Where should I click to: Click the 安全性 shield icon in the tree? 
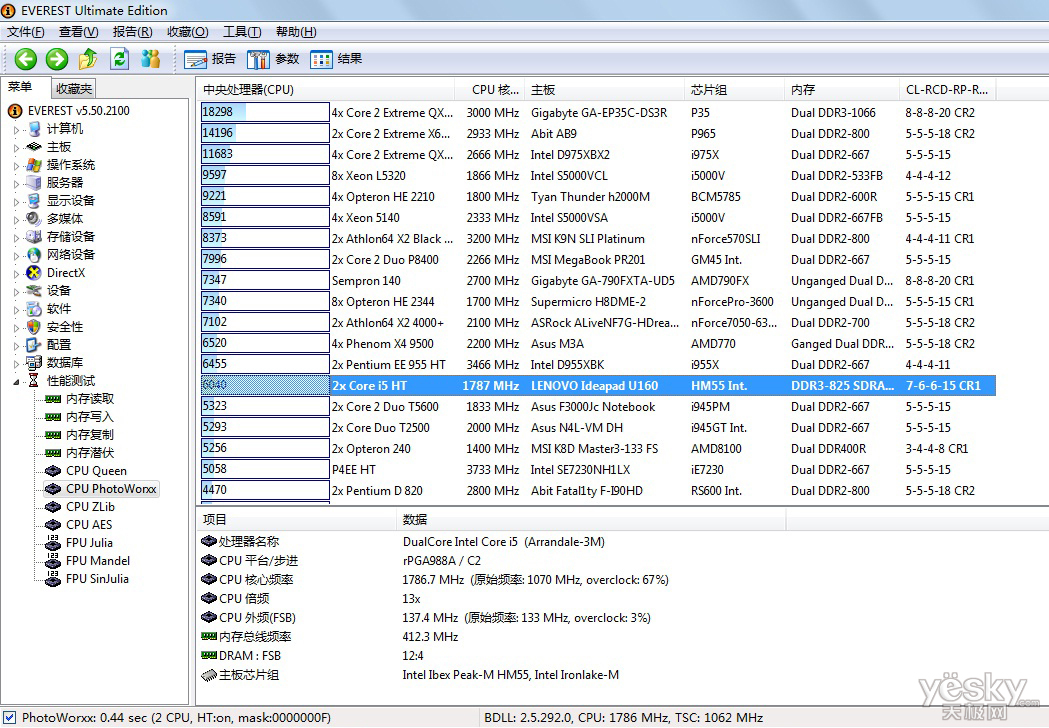pyautogui.click(x=33, y=327)
